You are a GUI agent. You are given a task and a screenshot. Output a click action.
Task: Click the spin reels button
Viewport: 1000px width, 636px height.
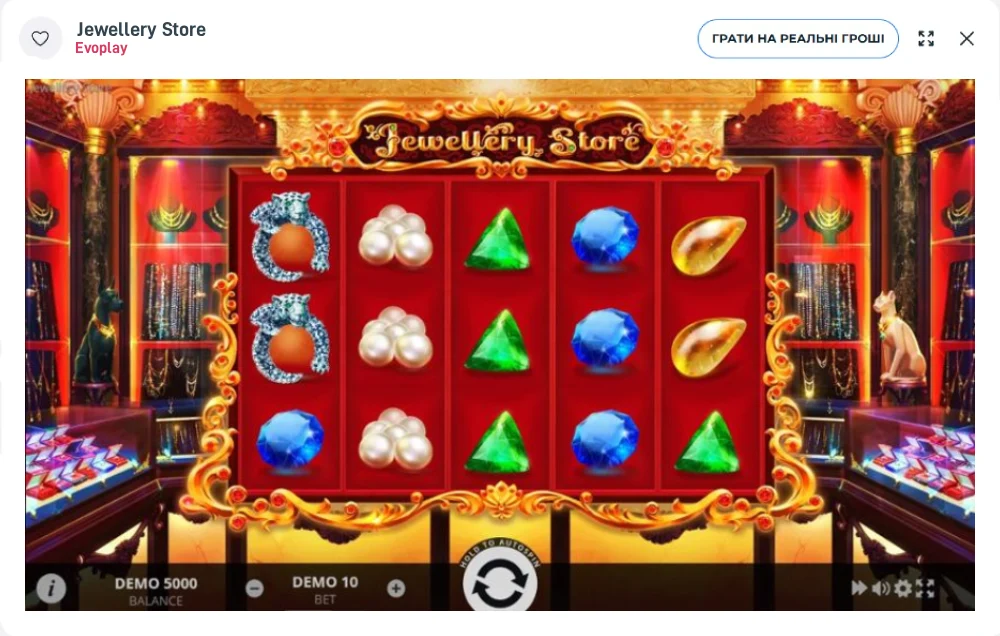point(500,582)
